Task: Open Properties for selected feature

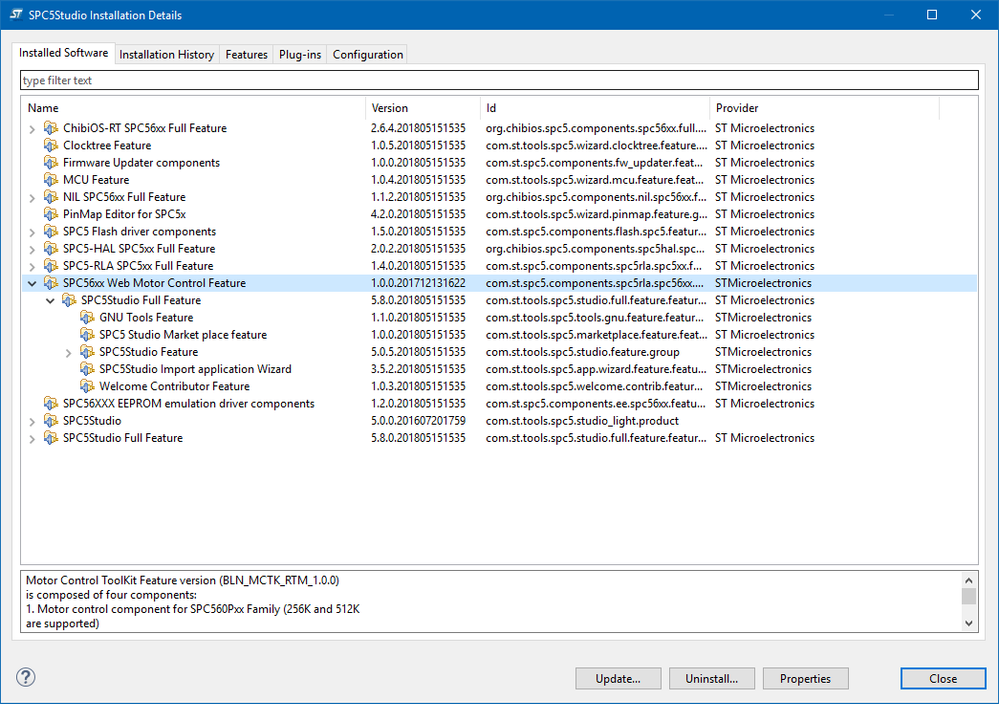Action: click(x=805, y=679)
